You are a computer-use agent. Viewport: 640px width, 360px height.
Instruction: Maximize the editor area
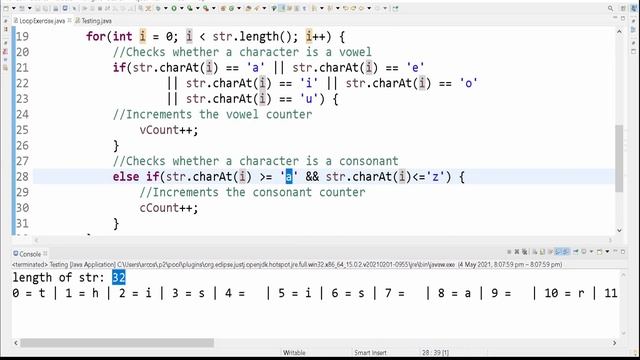[623, 18]
